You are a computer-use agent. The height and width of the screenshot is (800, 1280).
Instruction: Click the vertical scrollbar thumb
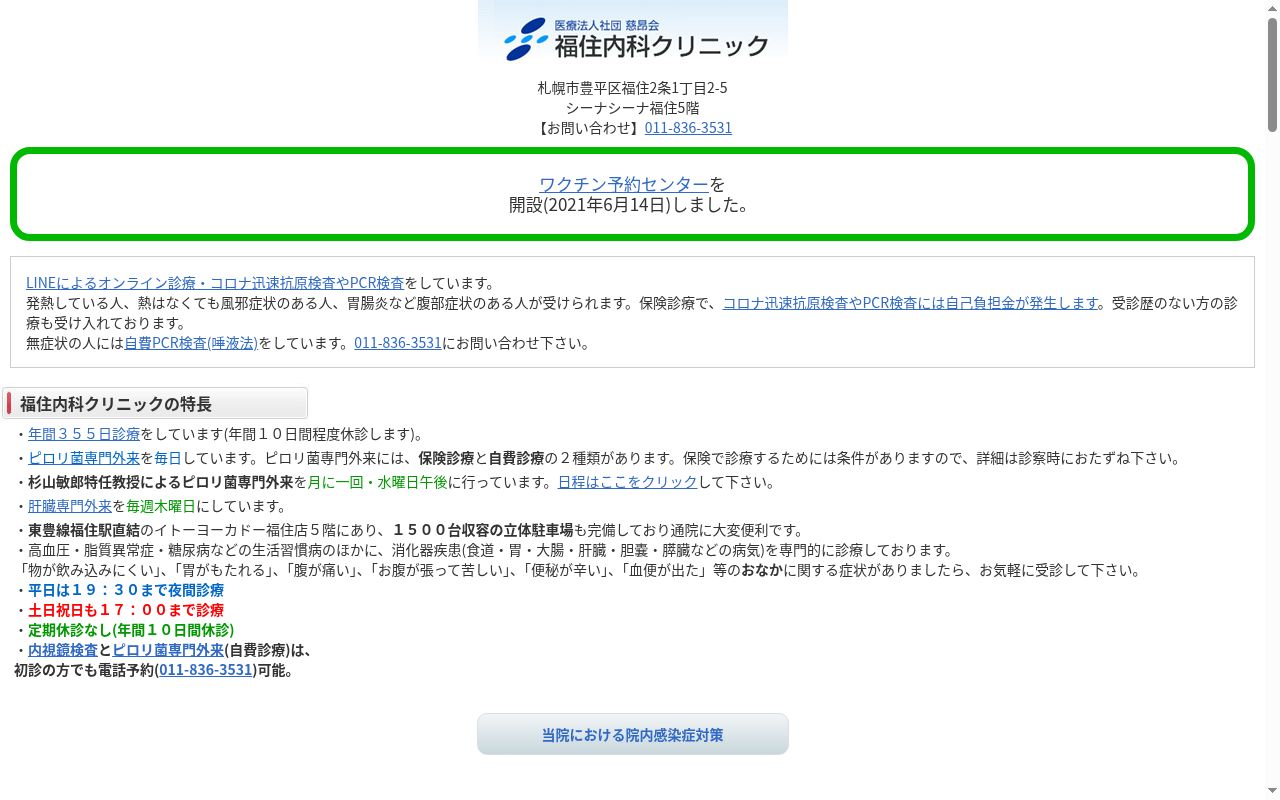[x=1272, y=75]
